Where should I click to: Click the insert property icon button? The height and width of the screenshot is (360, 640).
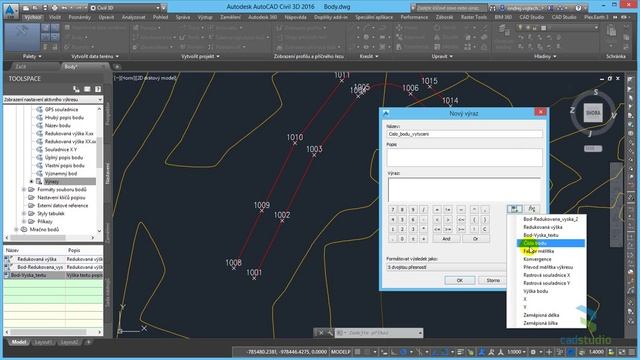pos(514,209)
